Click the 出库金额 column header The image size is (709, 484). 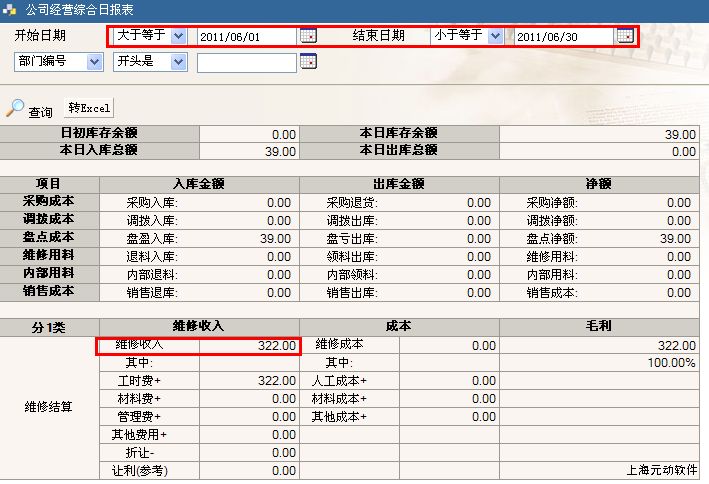point(398,184)
